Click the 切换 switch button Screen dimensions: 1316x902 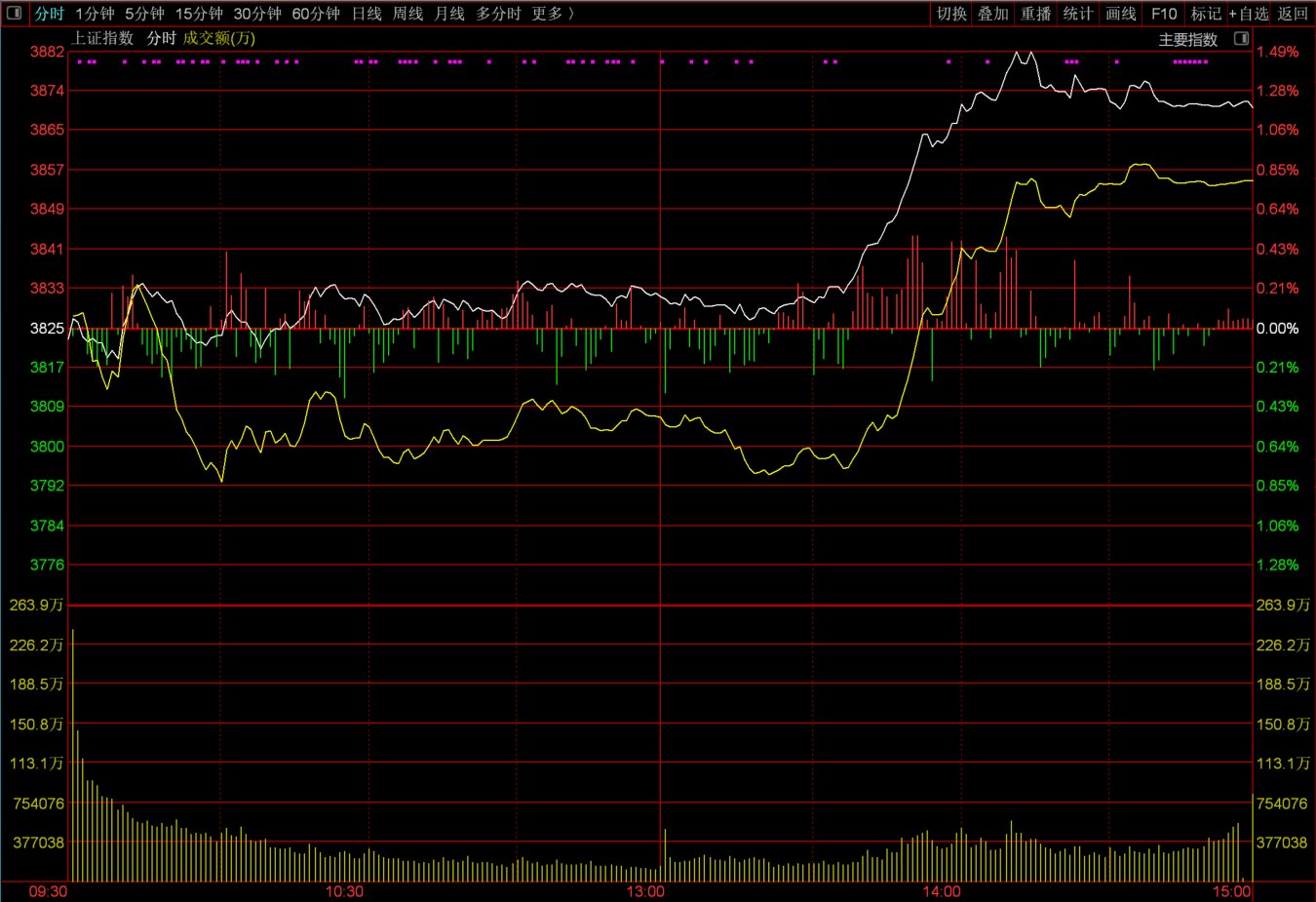[x=951, y=14]
